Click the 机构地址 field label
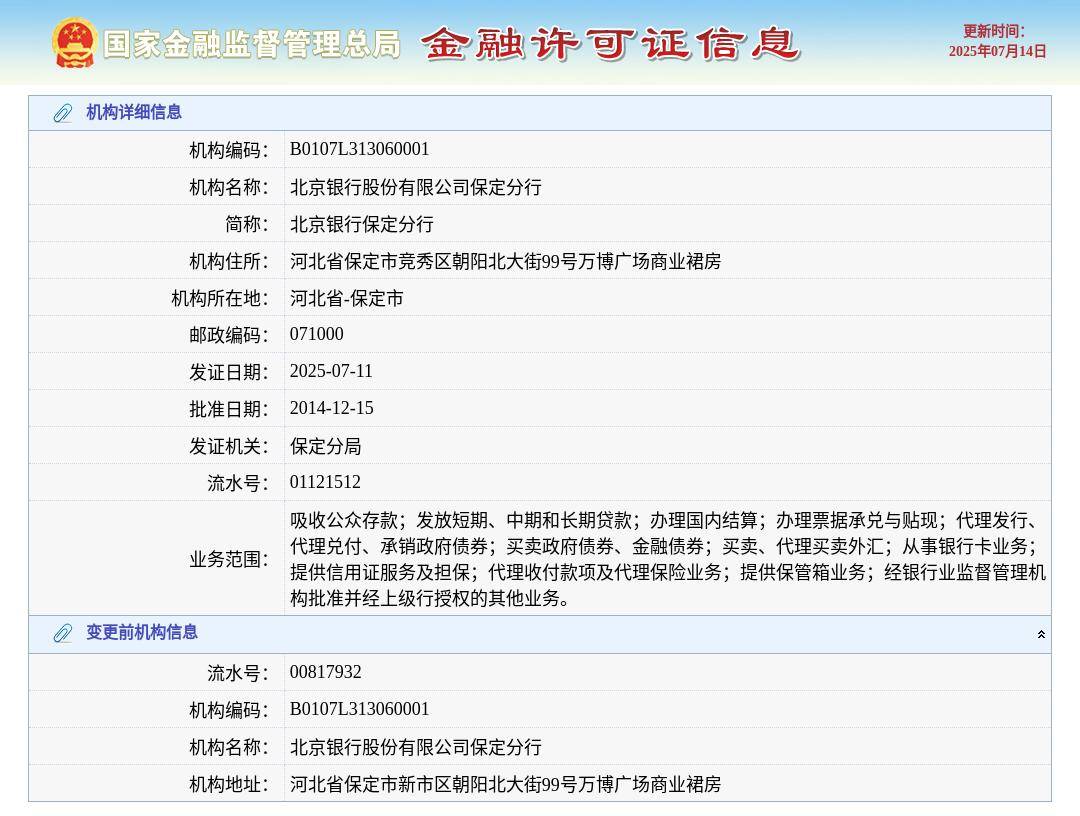The height and width of the screenshot is (816, 1080). pyautogui.click(x=229, y=784)
